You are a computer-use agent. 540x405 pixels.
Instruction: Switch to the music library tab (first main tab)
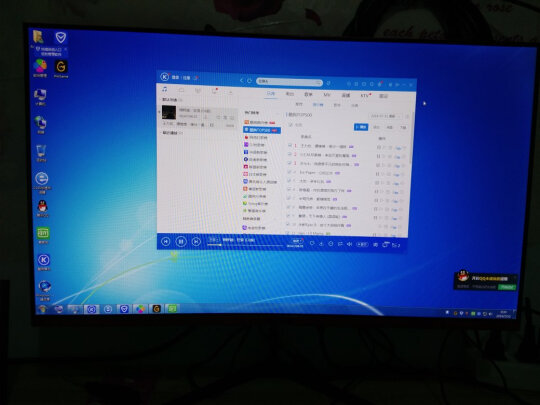271,94
